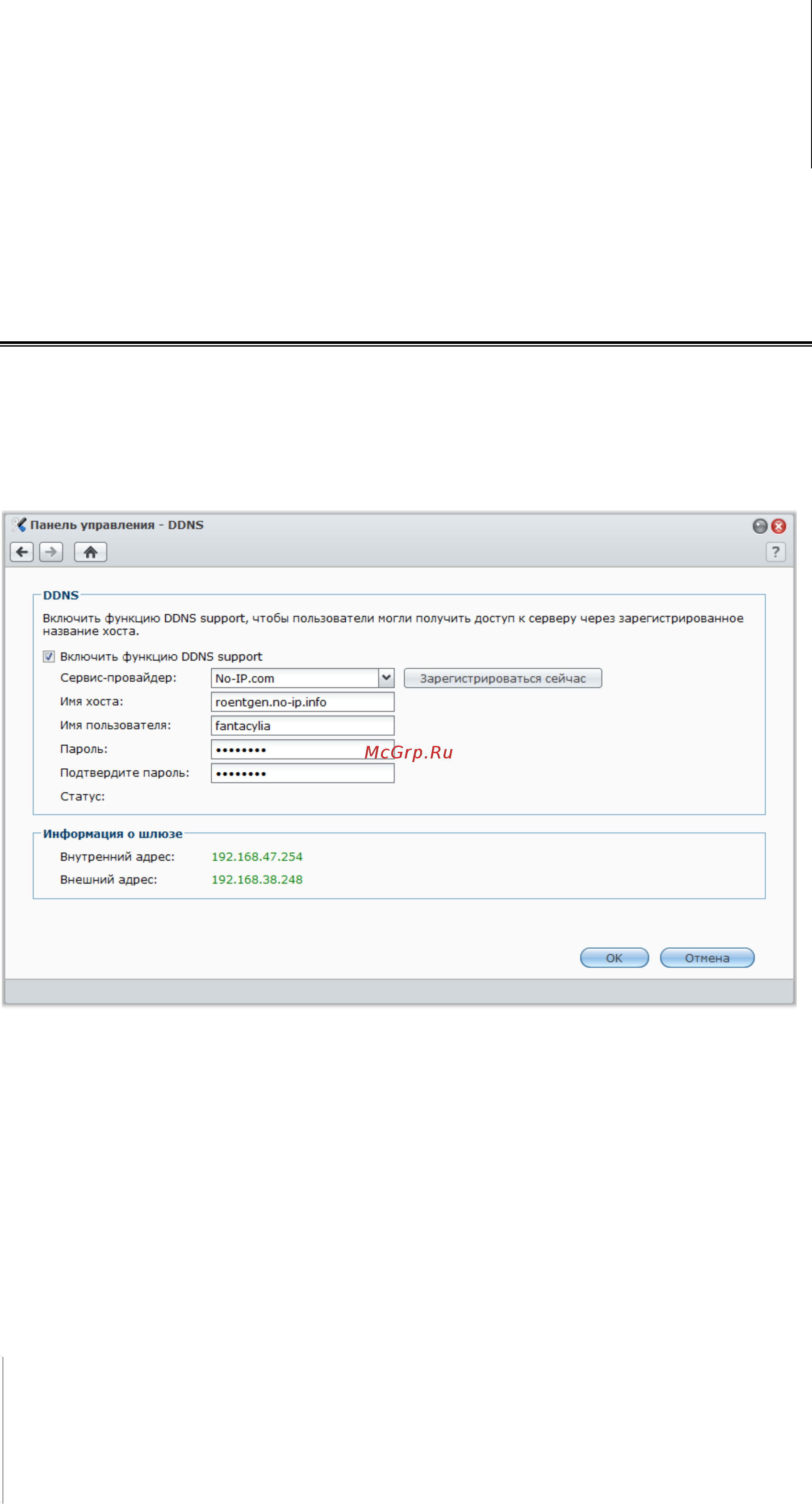The width and height of the screenshot is (812, 1504).
Task: Click the Отмена button
Action: (707, 958)
